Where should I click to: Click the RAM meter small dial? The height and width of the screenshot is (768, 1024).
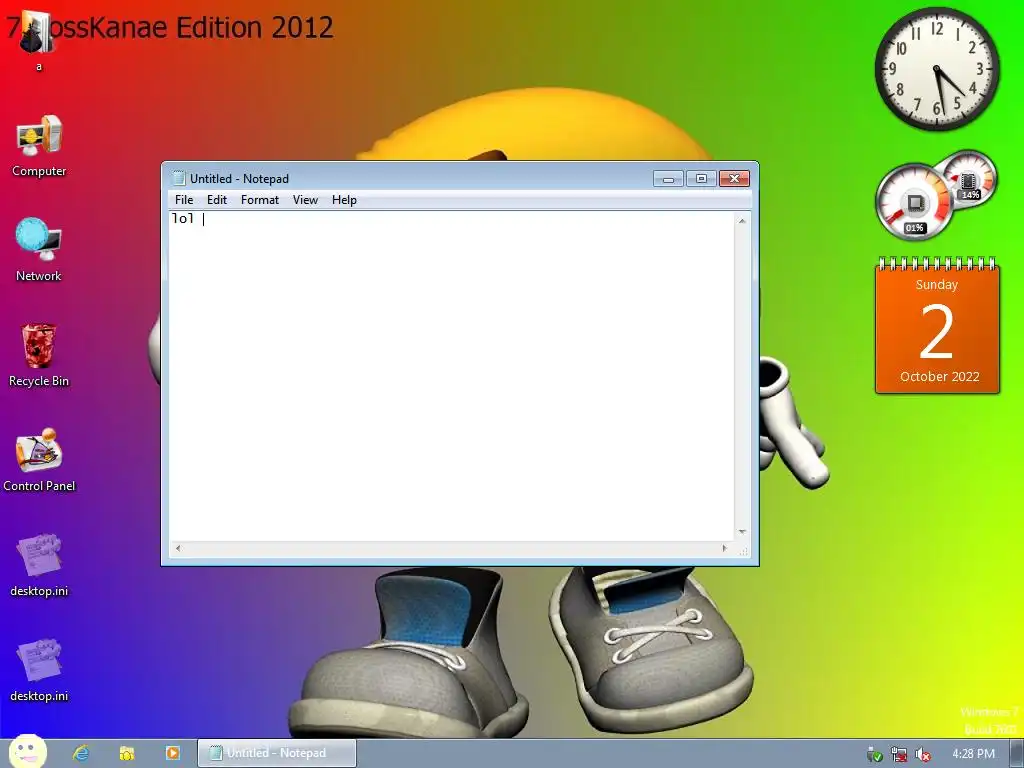tap(969, 179)
